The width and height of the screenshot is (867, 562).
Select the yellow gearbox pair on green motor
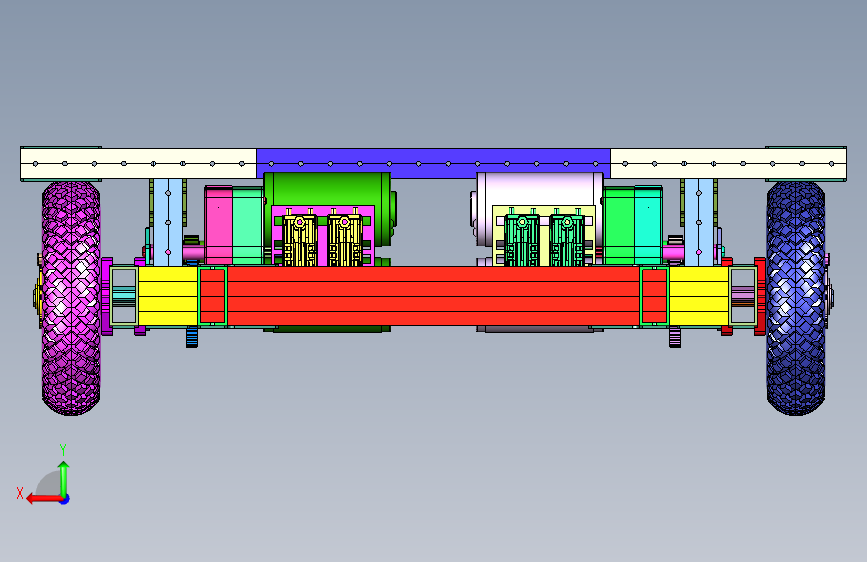click(322, 240)
